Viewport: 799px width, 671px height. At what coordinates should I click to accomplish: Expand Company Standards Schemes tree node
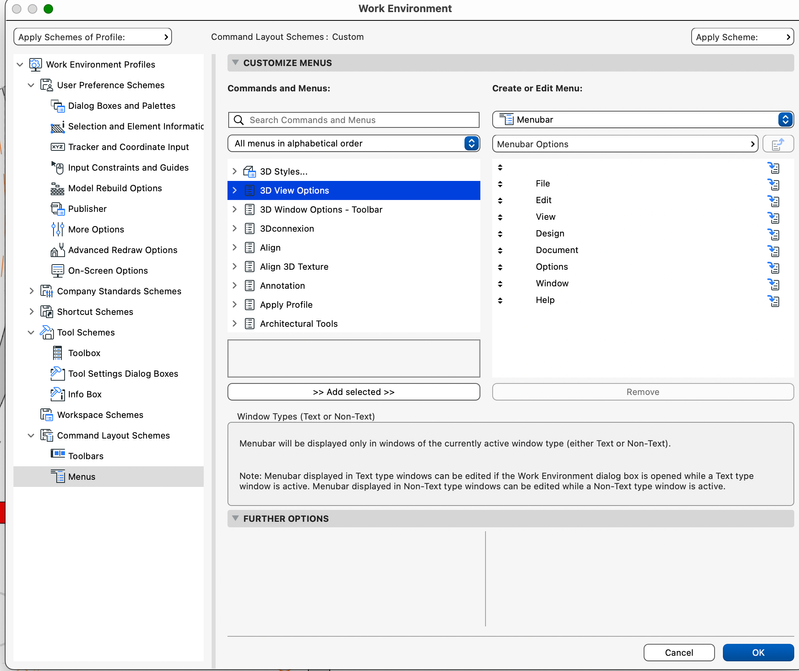(32, 291)
